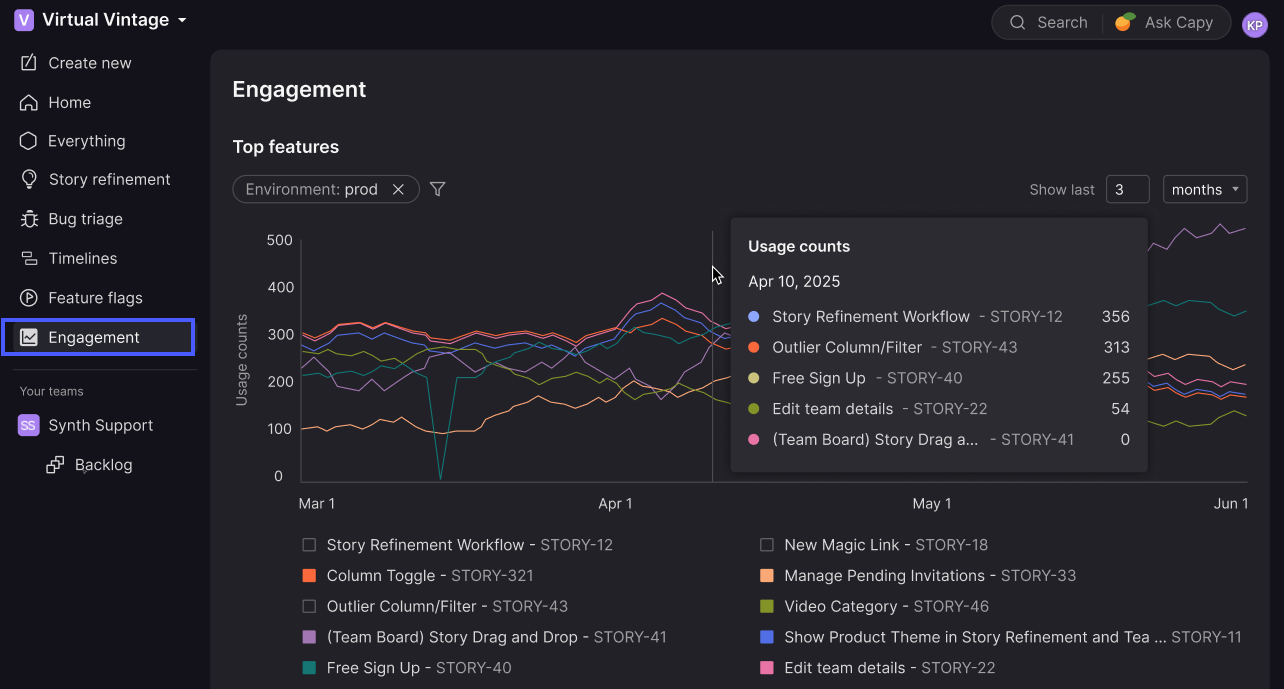Open Ask Capy assistant

point(1164,22)
